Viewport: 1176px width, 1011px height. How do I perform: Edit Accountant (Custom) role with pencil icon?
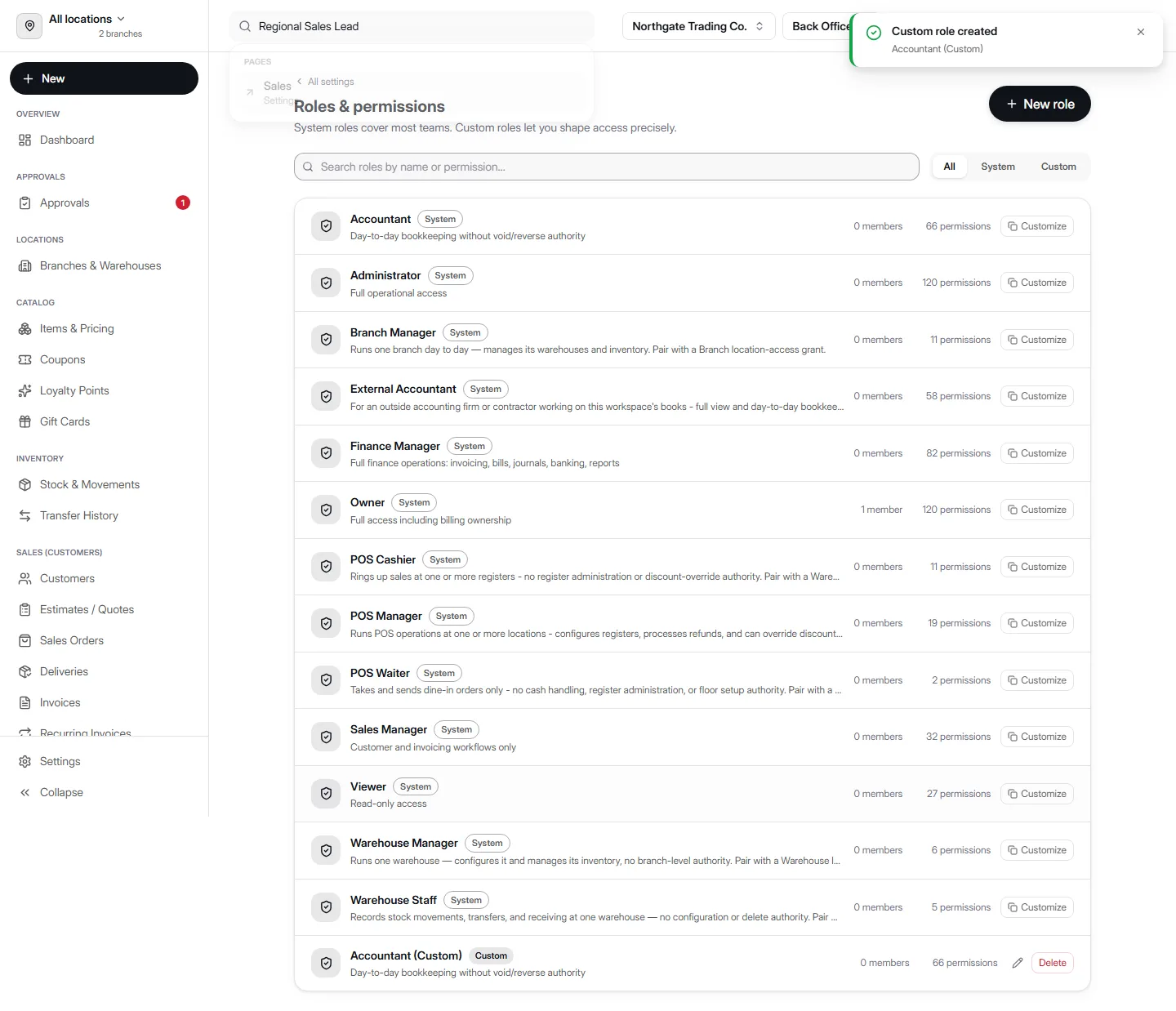[1018, 964]
